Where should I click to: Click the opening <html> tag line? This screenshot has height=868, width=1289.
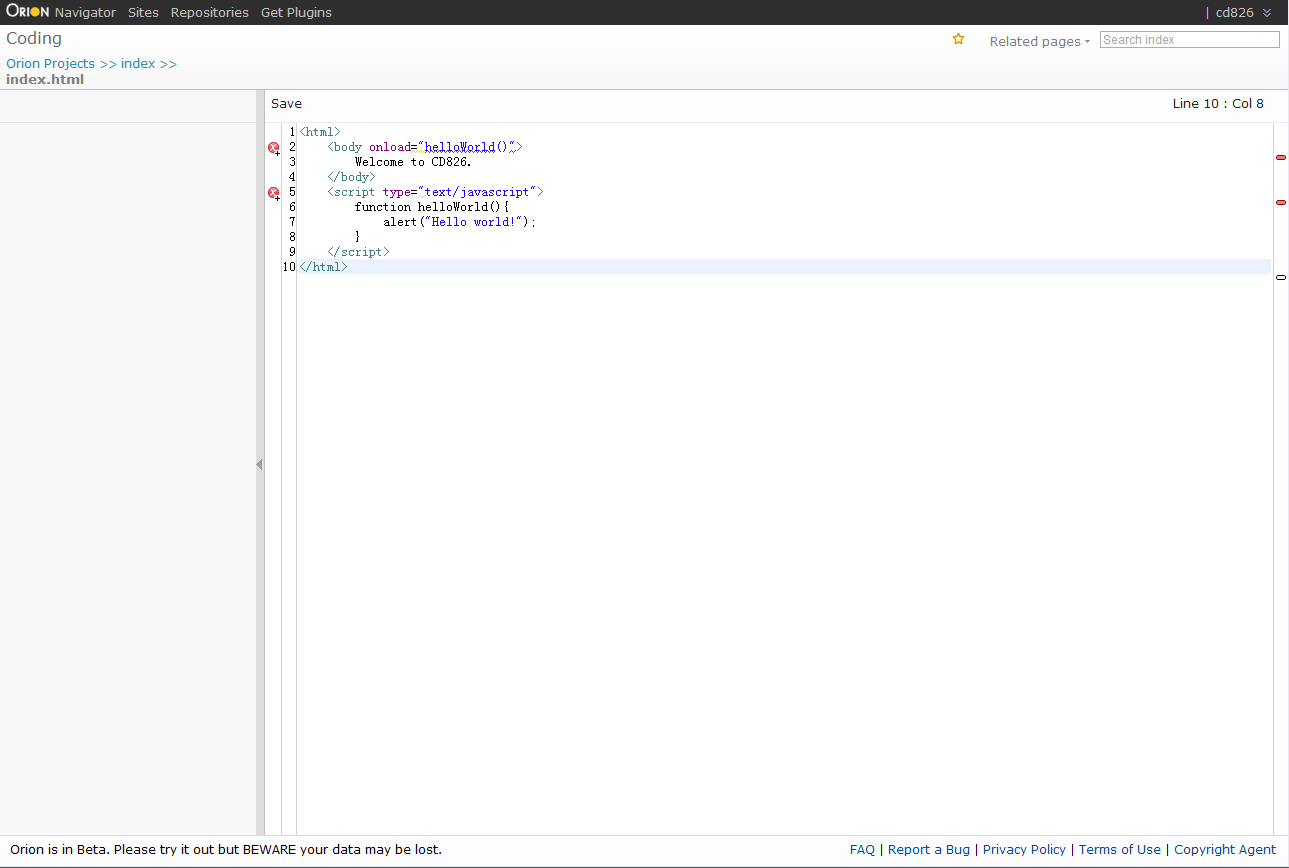point(320,132)
